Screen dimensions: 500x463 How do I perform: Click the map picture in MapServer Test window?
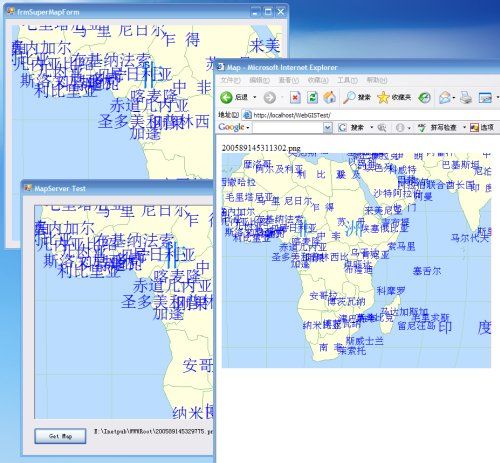(123, 312)
